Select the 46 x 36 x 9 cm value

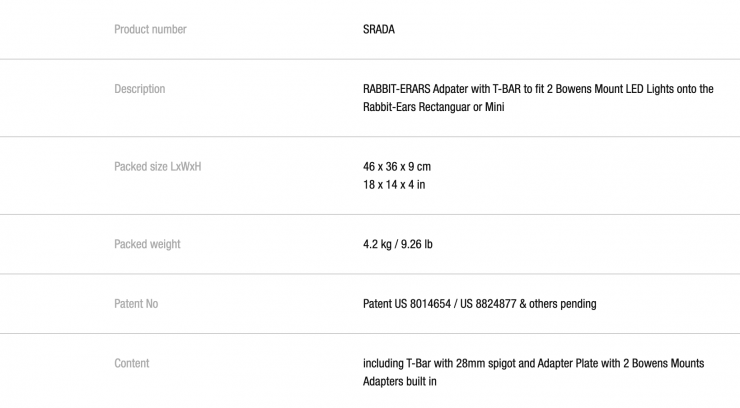click(397, 167)
